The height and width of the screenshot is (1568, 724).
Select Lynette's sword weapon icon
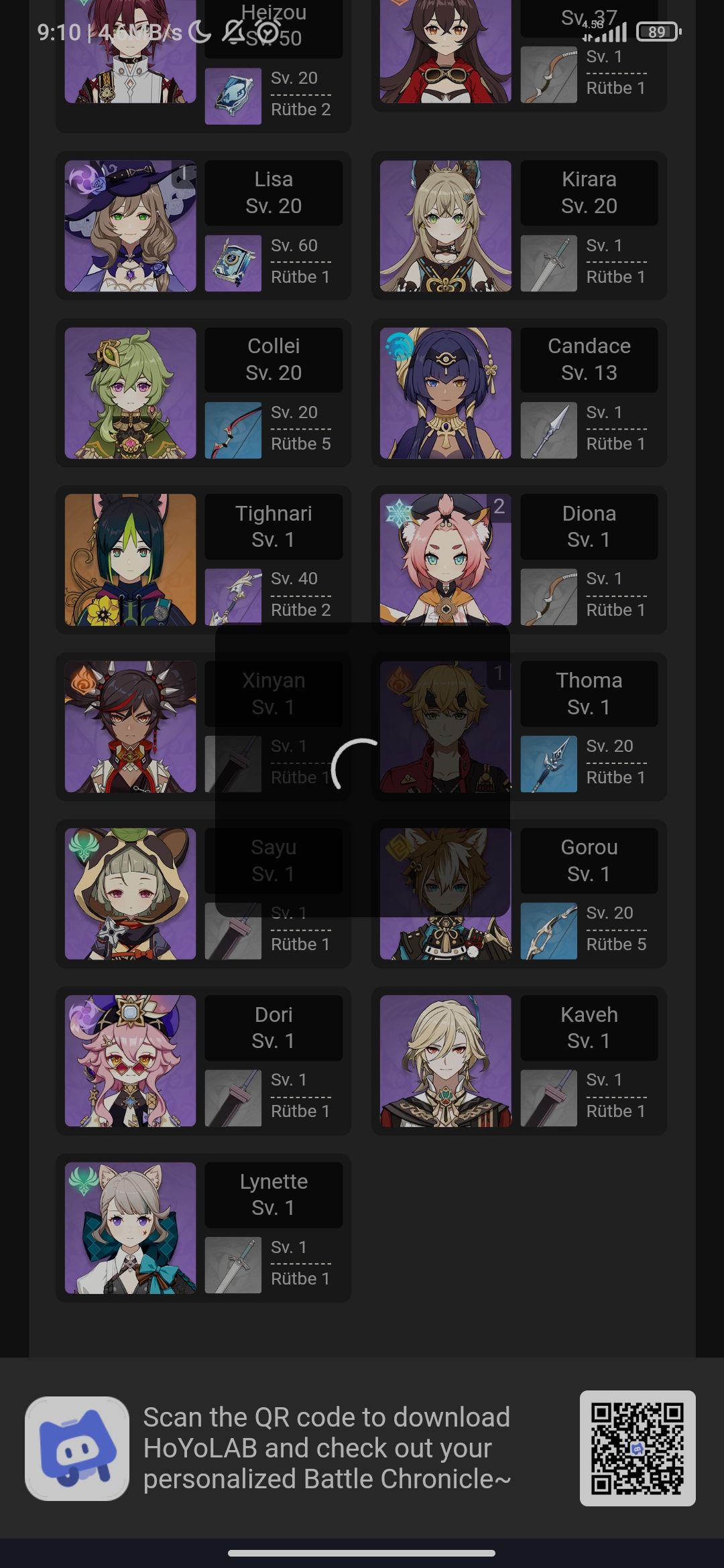click(233, 1265)
